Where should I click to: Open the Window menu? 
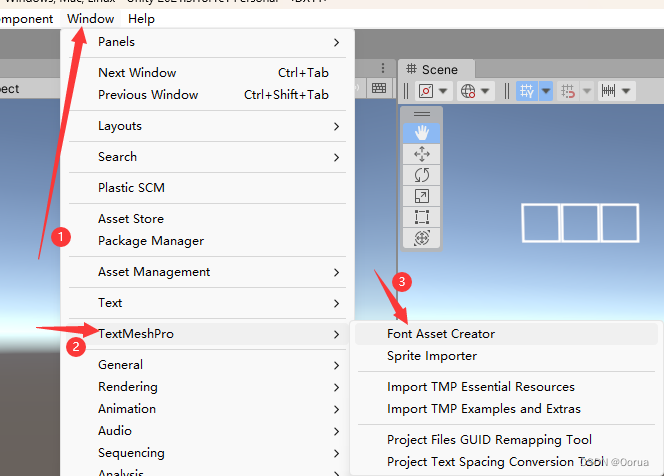click(x=91, y=19)
